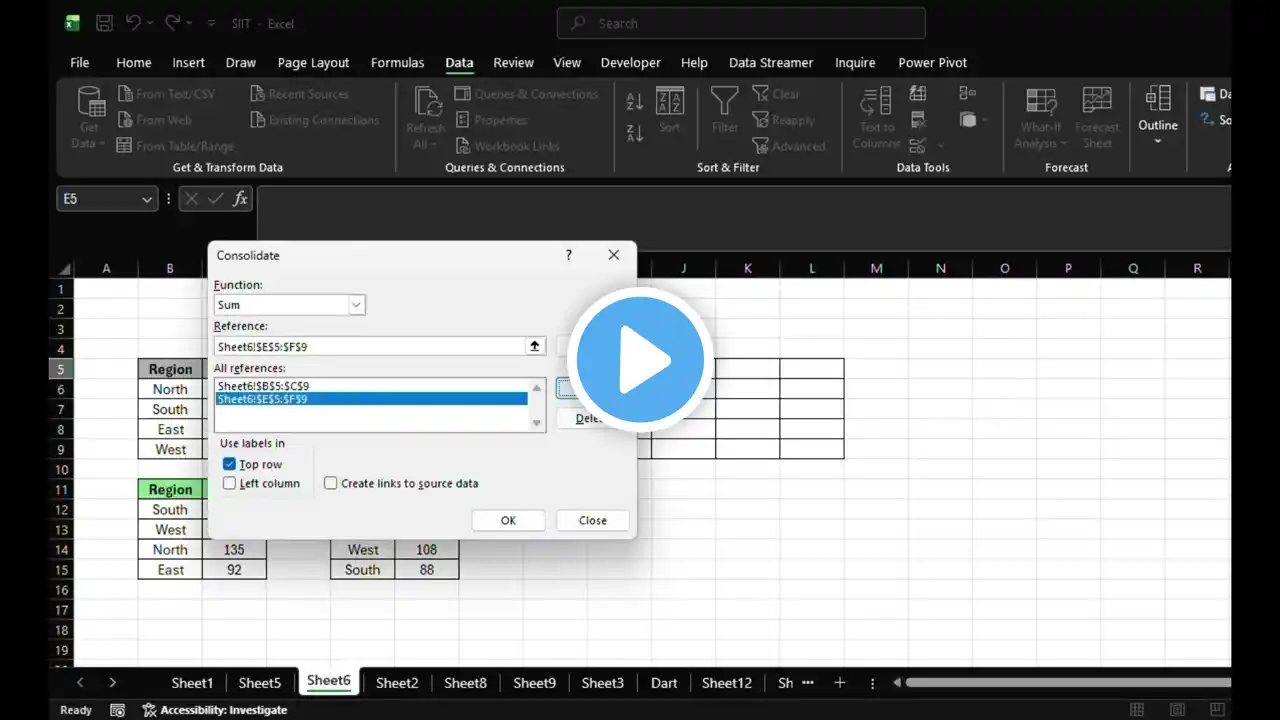This screenshot has height=720, width=1280.
Task: Click the Filter funnel icon
Action: click(x=724, y=103)
